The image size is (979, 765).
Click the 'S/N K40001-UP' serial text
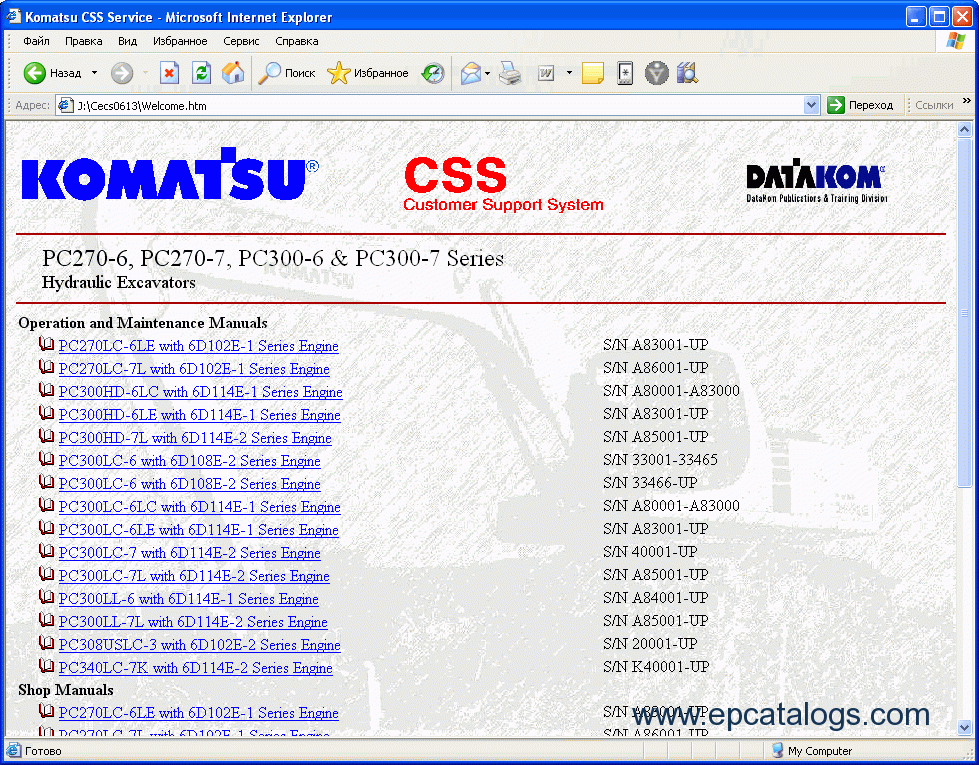point(656,667)
